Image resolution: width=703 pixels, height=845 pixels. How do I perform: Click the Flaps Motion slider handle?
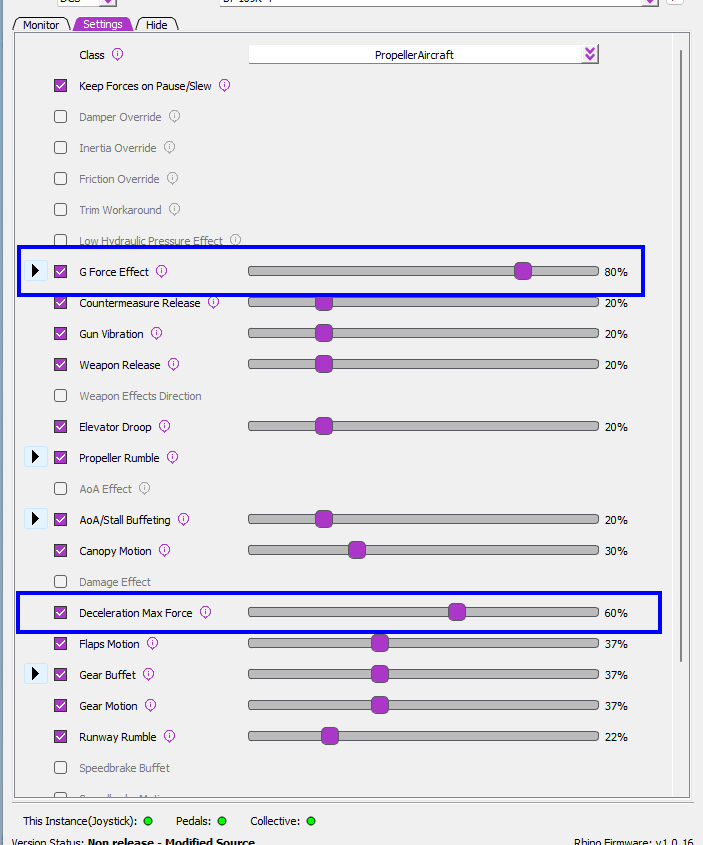[379, 644]
